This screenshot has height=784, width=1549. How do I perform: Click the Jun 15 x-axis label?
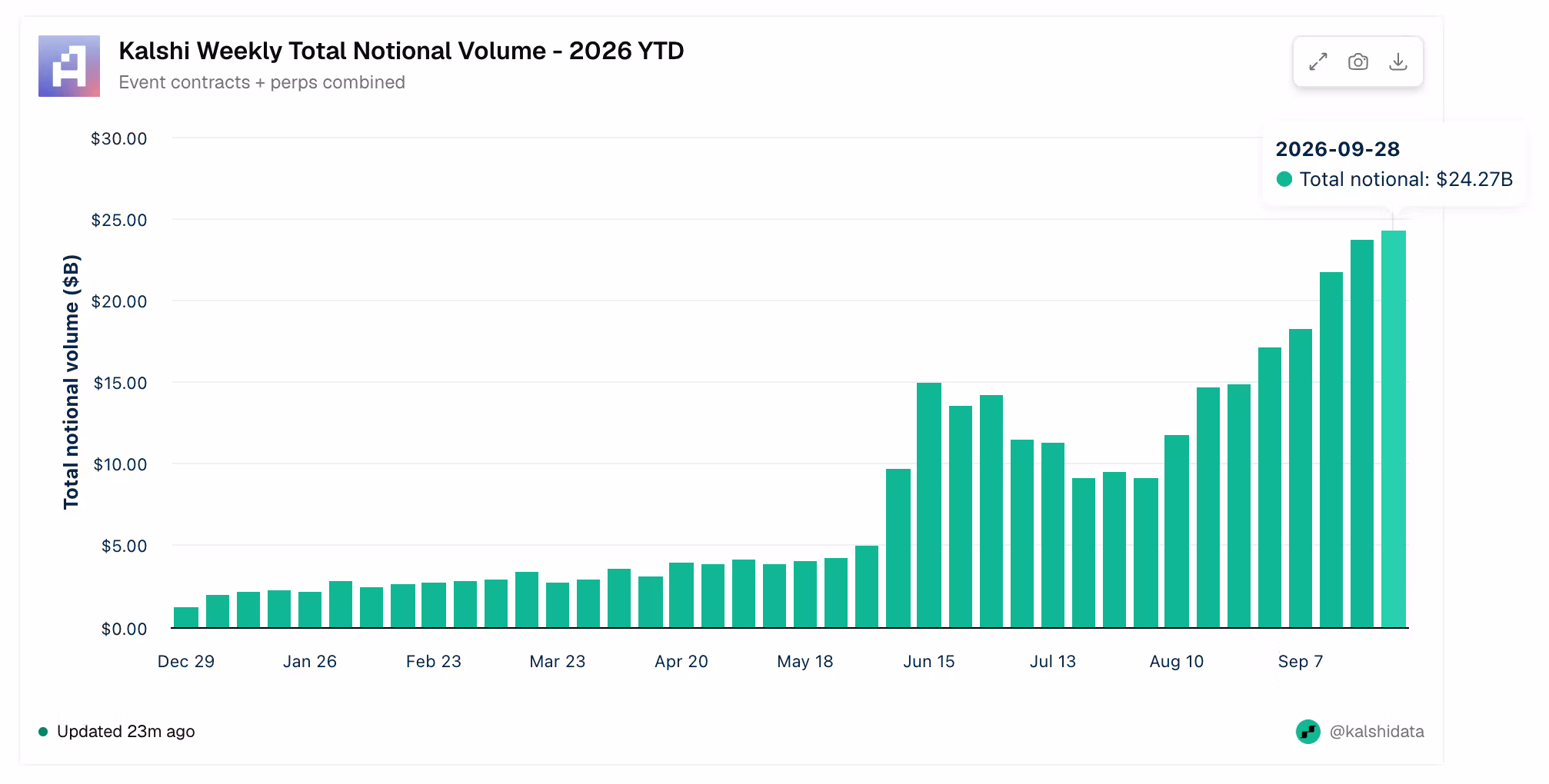coord(929,662)
